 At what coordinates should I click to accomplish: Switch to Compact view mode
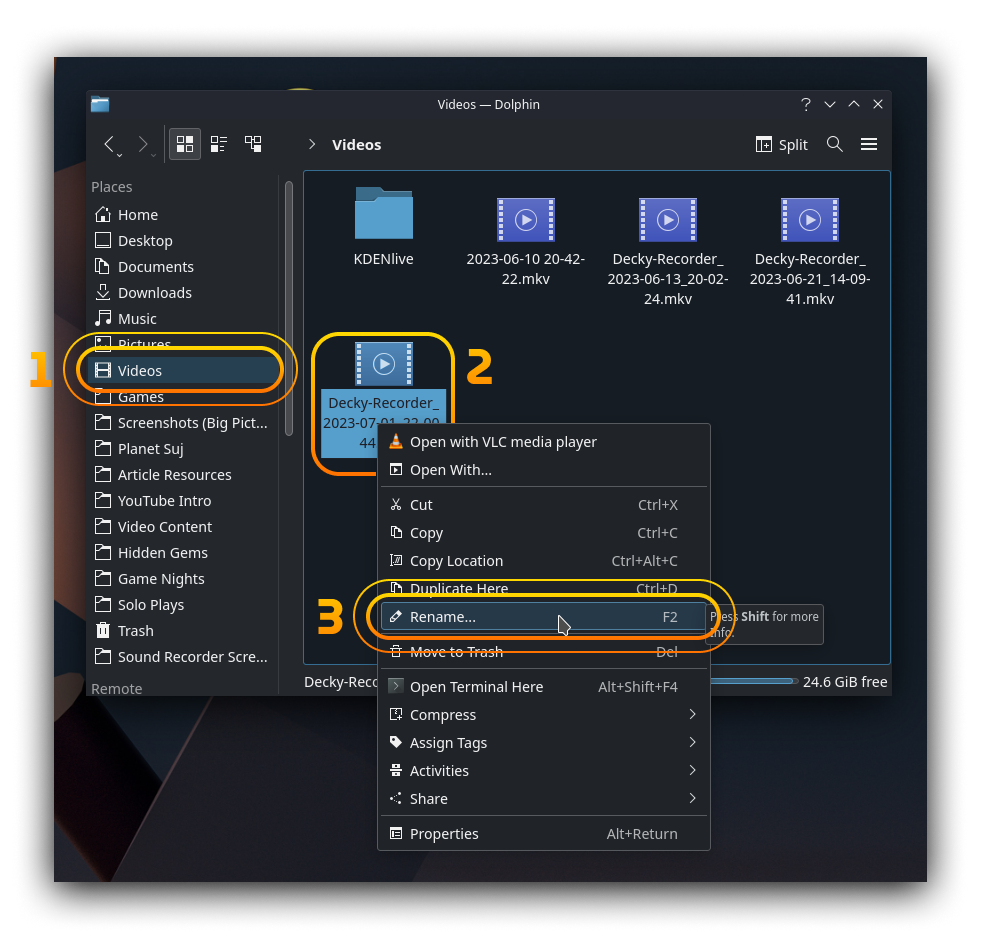pyautogui.click(x=219, y=145)
